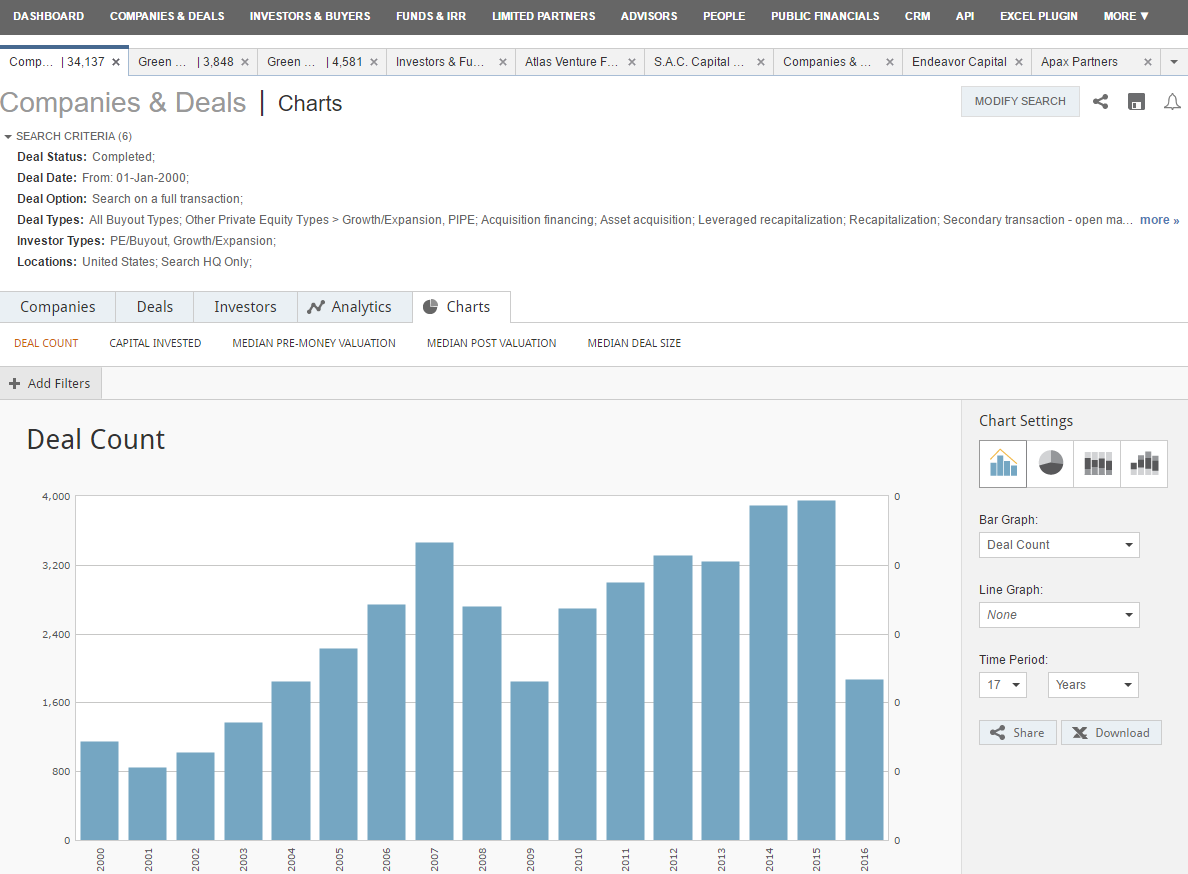Switch to the Analytics tab
Viewport: 1188px width, 874px height.
pos(355,307)
